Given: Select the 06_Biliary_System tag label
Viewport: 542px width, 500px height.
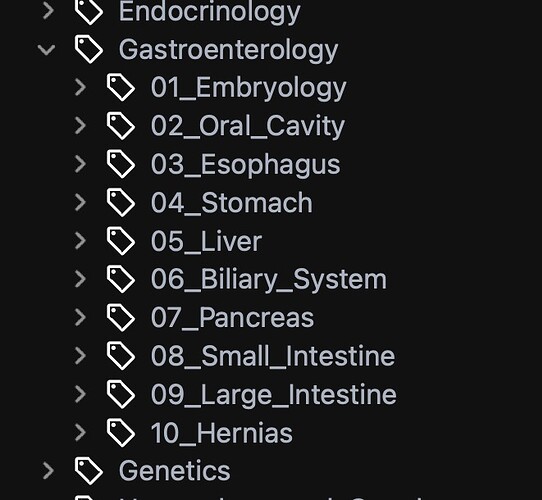Looking at the screenshot, I should pos(269,280).
